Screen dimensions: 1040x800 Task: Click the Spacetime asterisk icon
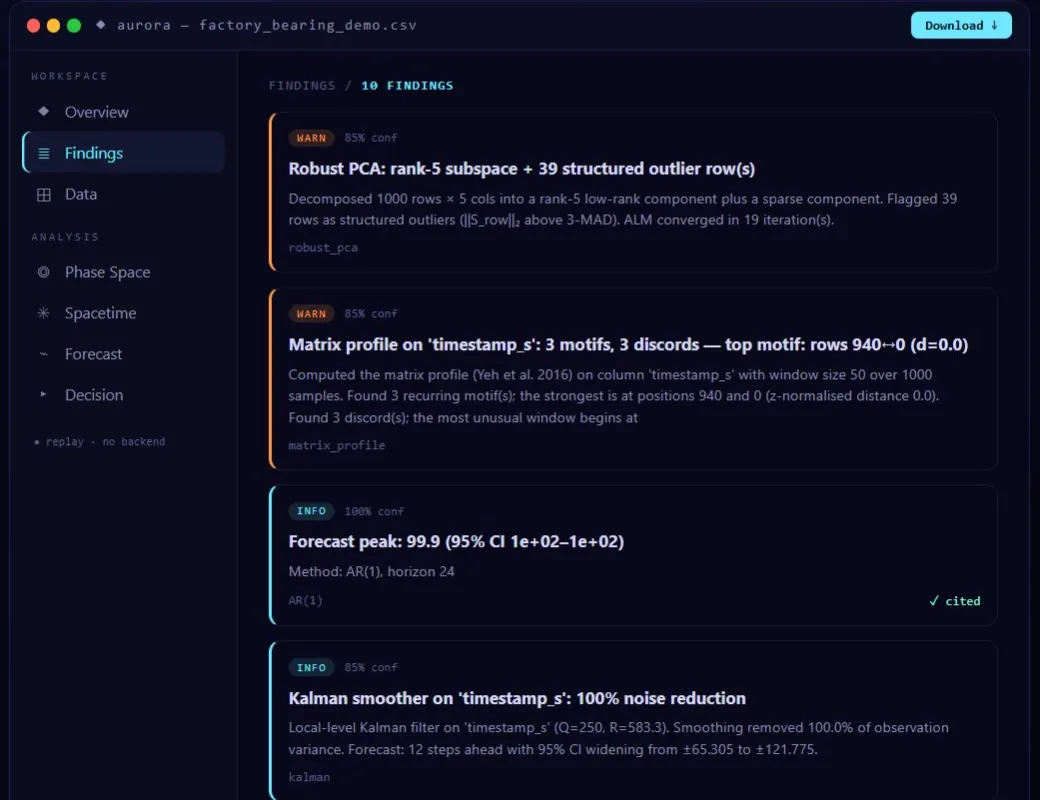pos(44,313)
